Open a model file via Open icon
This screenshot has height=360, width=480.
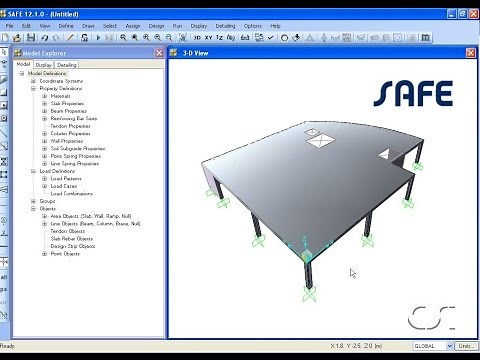click(x=17, y=38)
